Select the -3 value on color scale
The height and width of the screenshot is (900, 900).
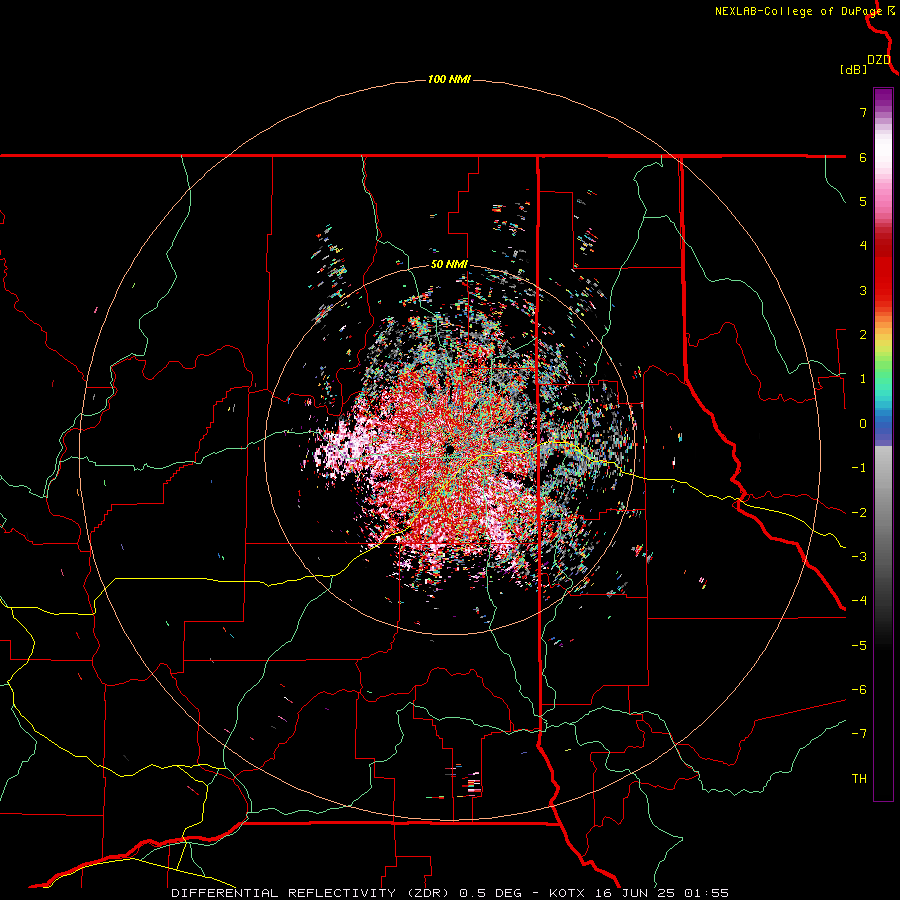click(x=859, y=557)
